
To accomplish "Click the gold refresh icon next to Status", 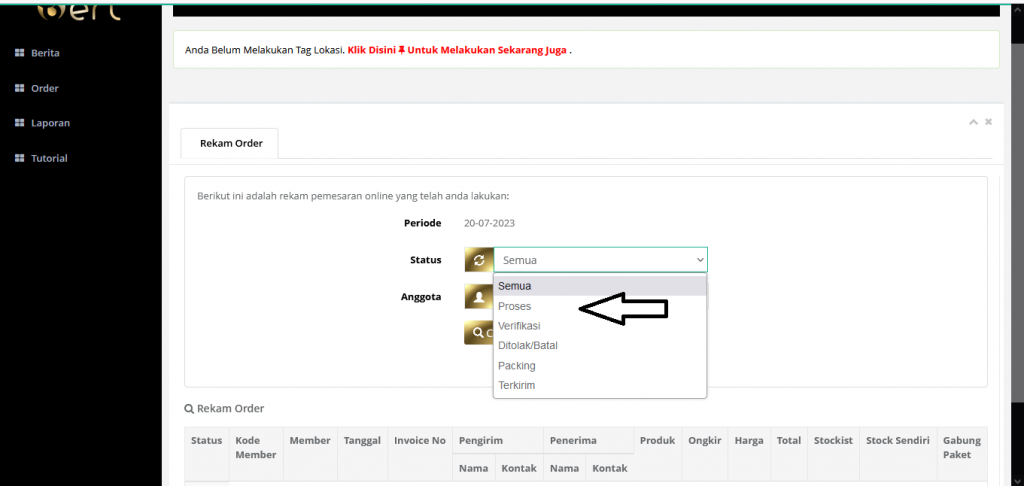I will click(478, 260).
